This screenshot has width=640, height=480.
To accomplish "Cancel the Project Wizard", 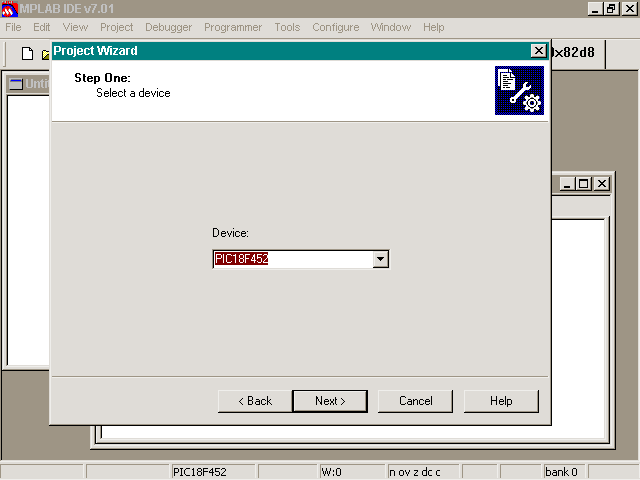I will click(x=416, y=401).
